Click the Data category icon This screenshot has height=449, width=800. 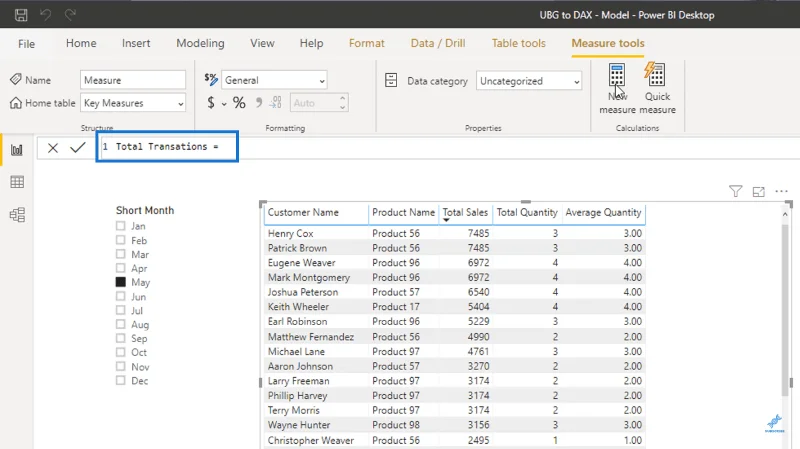(391, 80)
